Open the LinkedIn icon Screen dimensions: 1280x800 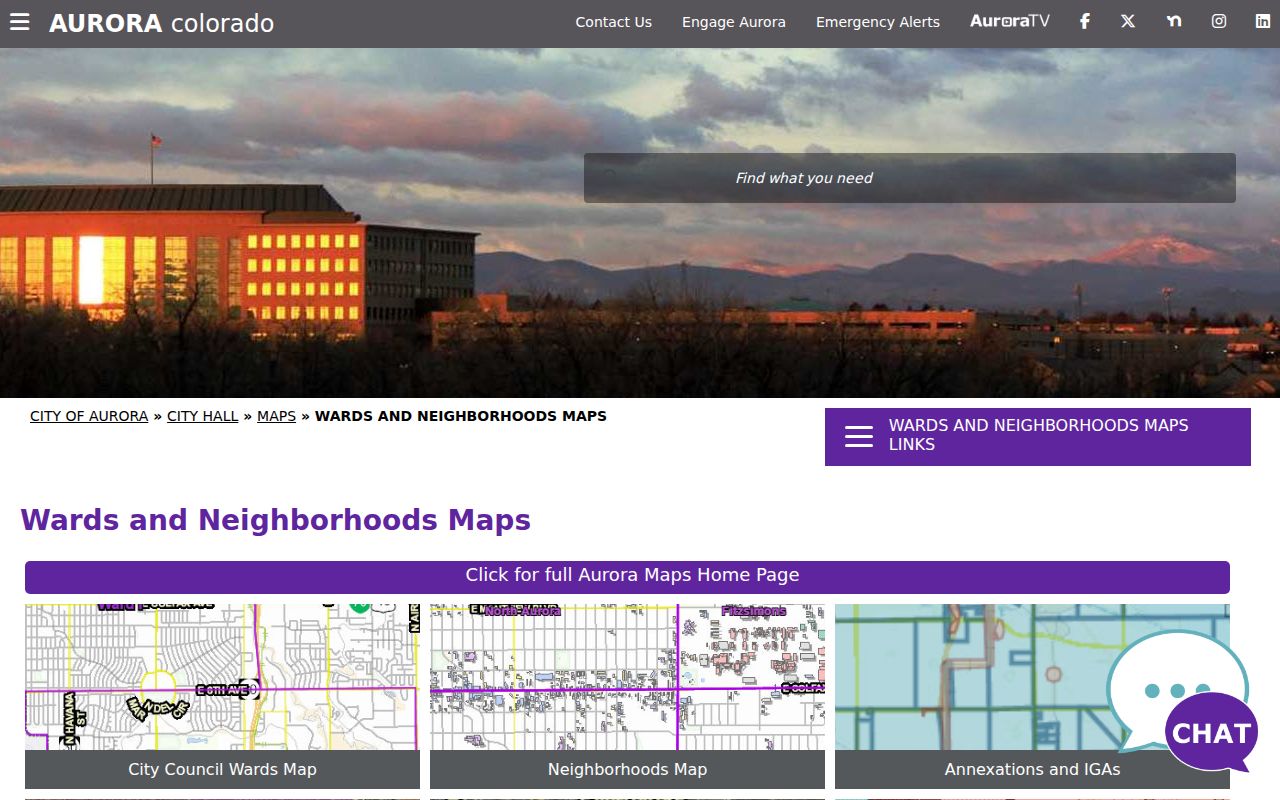click(x=1263, y=21)
